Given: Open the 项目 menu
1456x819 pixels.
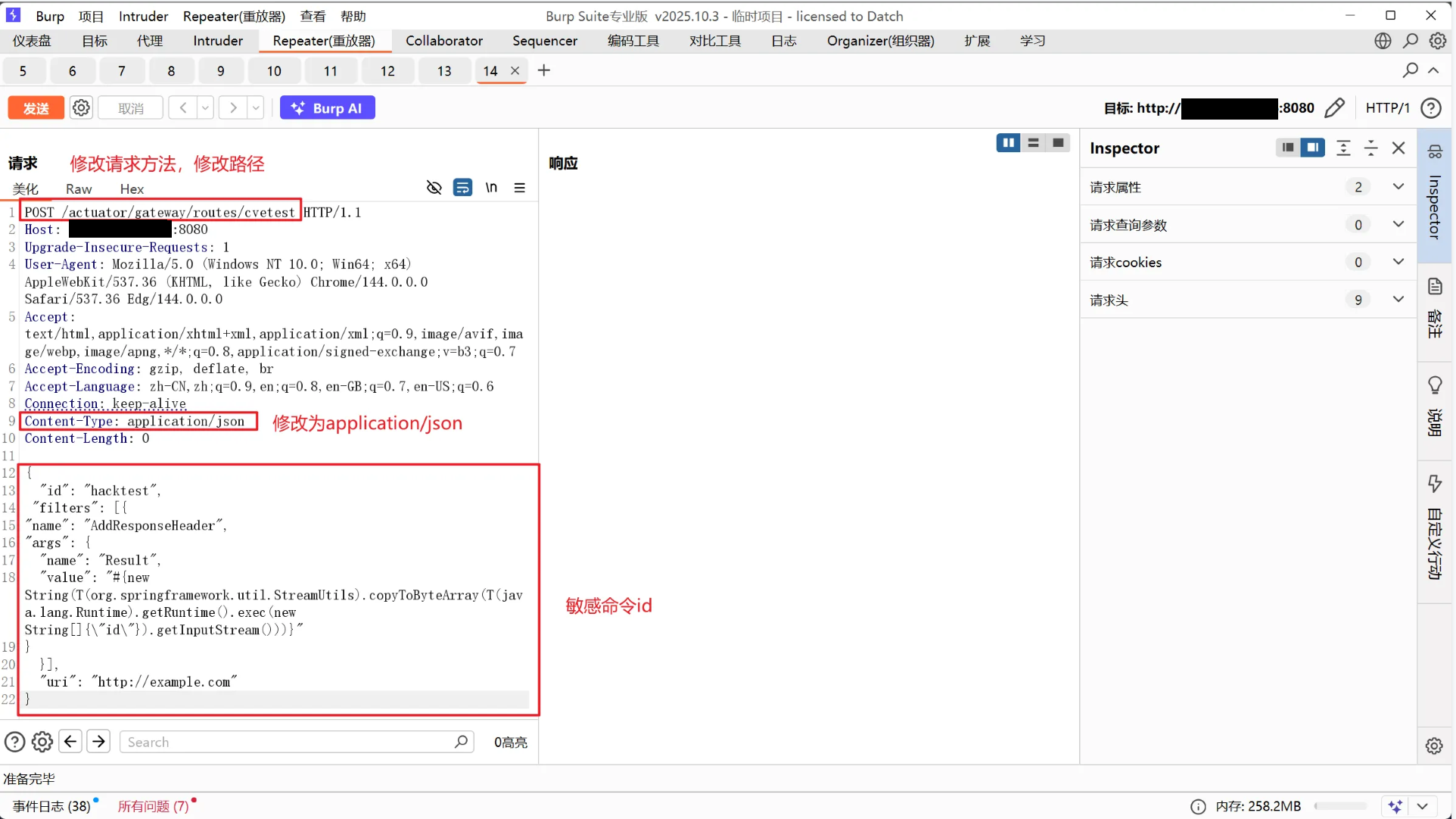Looking at the screenshot, I should 91,16.
